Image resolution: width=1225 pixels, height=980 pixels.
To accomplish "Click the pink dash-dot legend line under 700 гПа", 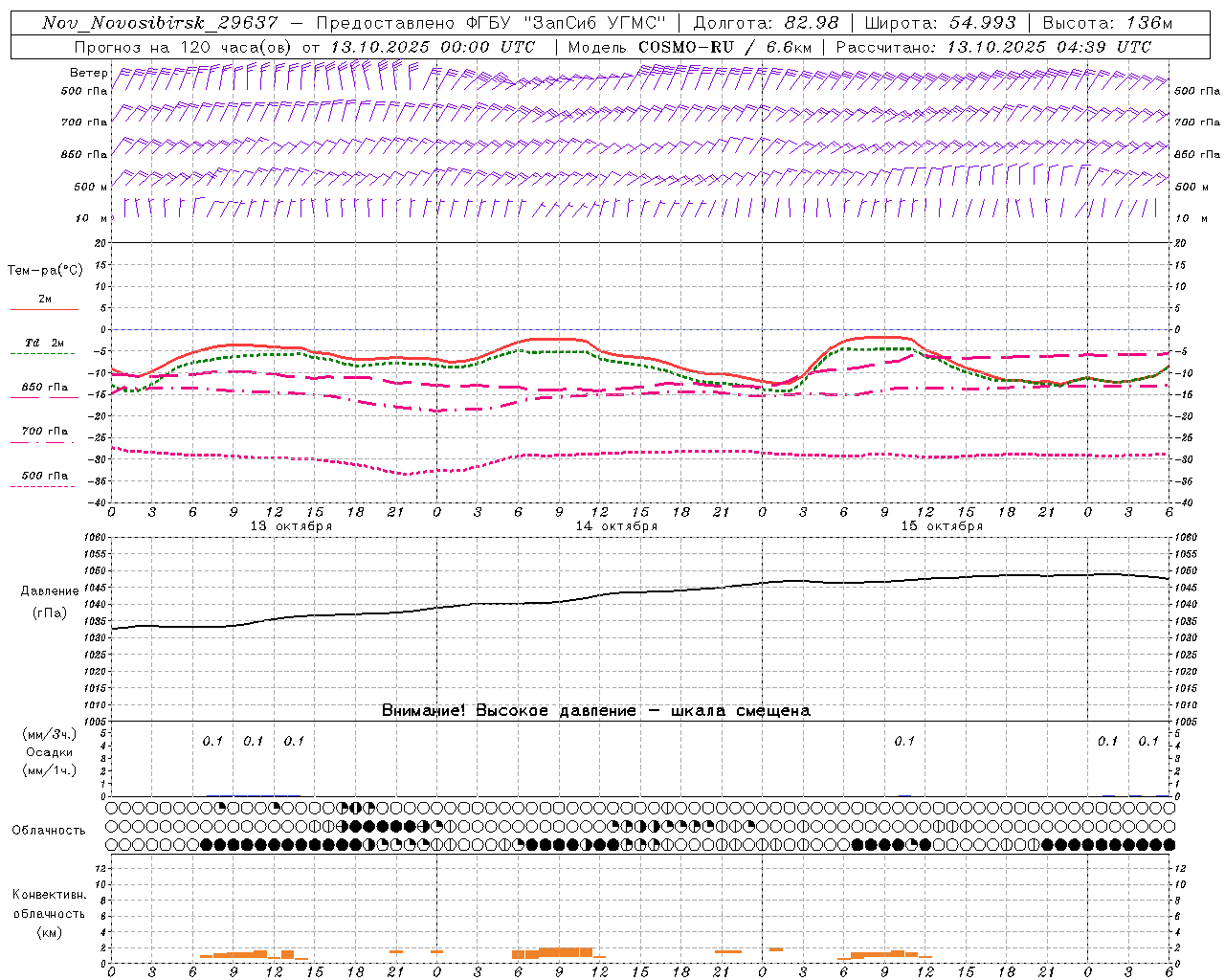I will point(43,442).
